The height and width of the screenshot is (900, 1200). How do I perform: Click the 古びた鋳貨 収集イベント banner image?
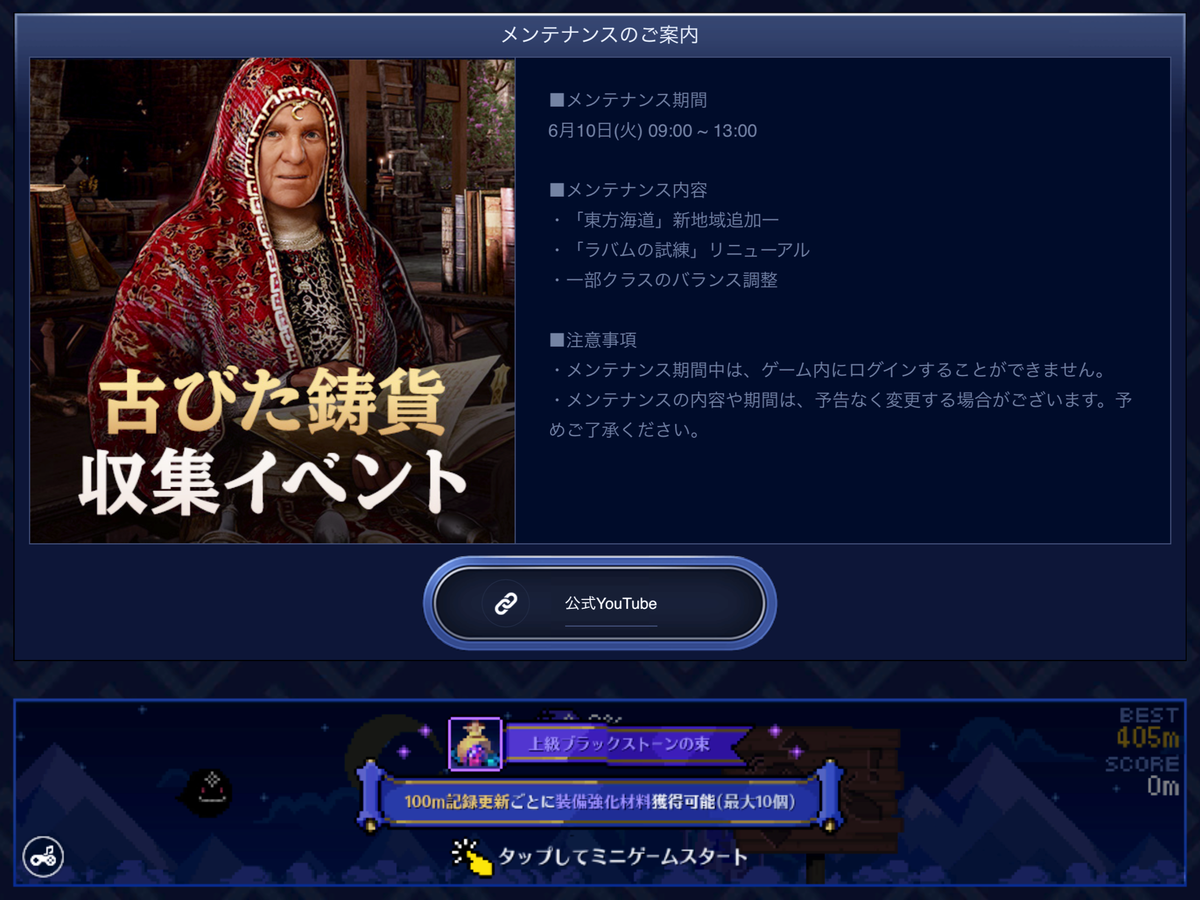tap(272, 300)
